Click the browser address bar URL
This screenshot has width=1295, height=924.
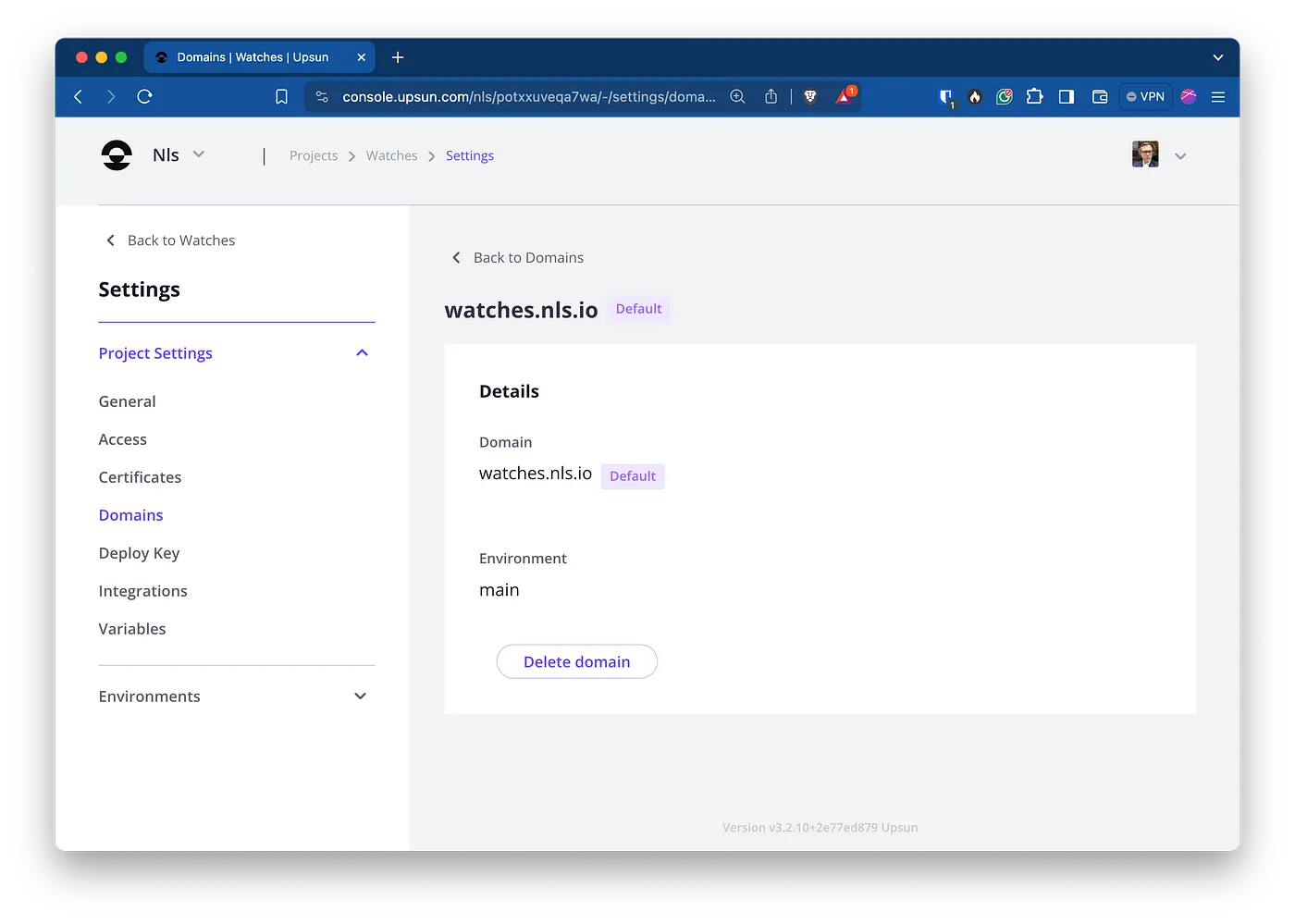pos(529,96)
